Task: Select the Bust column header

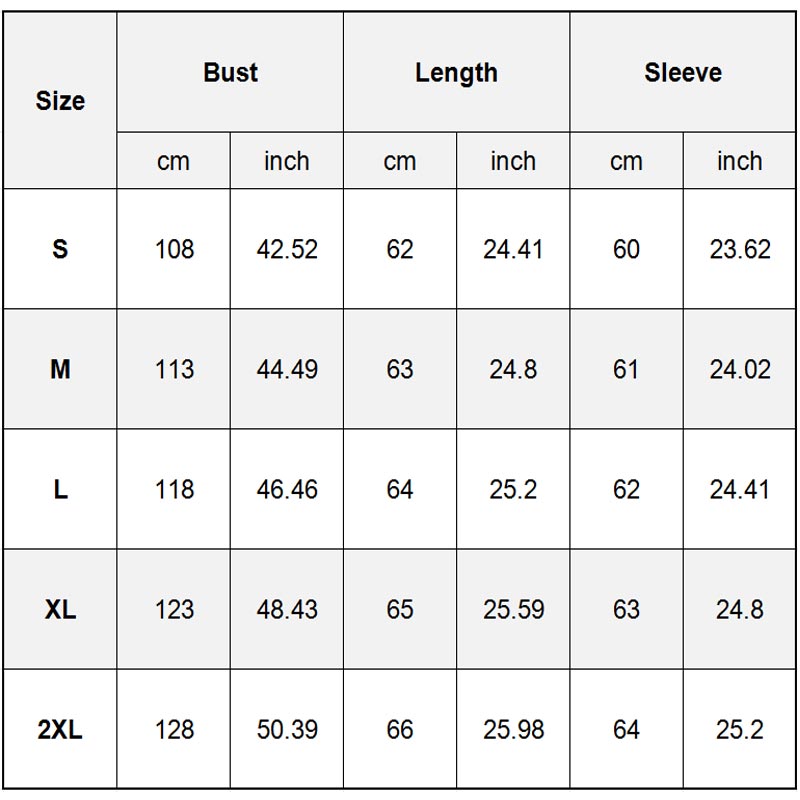Action: 230,73
